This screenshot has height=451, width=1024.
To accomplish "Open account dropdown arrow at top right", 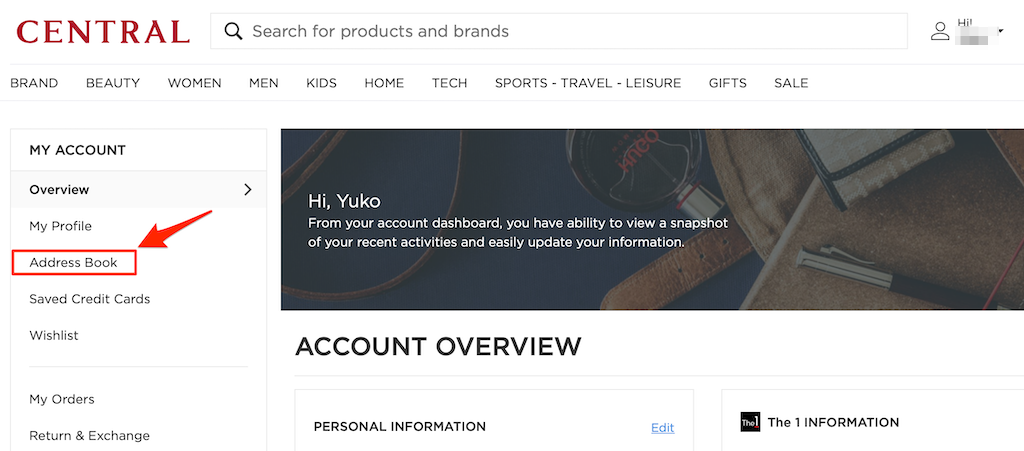I will (x=1001, y=32).
